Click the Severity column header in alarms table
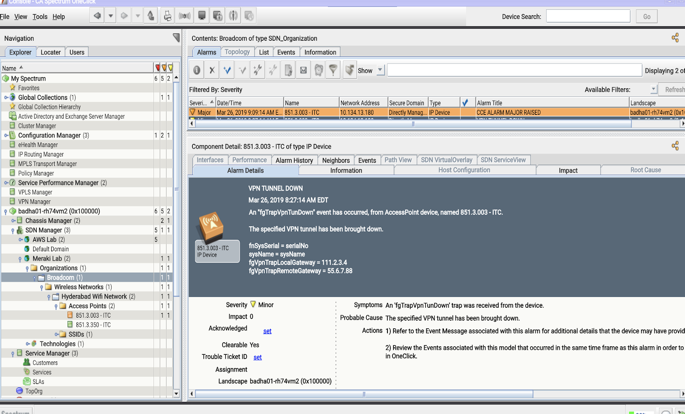 [x=202, y=103]
